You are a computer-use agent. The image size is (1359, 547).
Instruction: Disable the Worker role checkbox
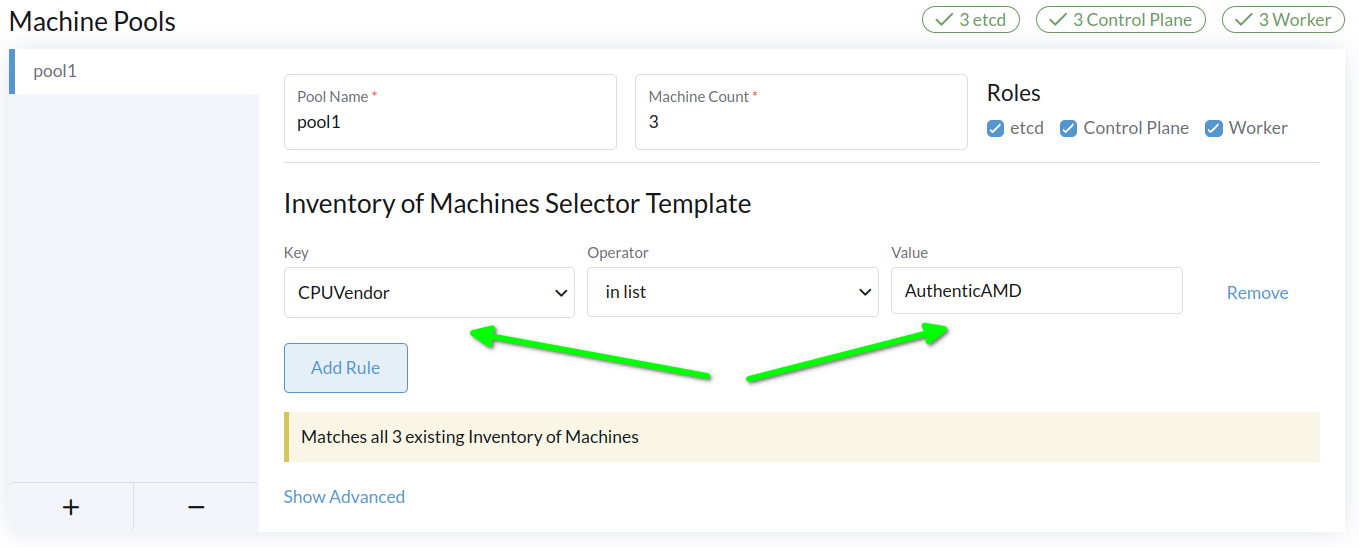point(1214,128)
